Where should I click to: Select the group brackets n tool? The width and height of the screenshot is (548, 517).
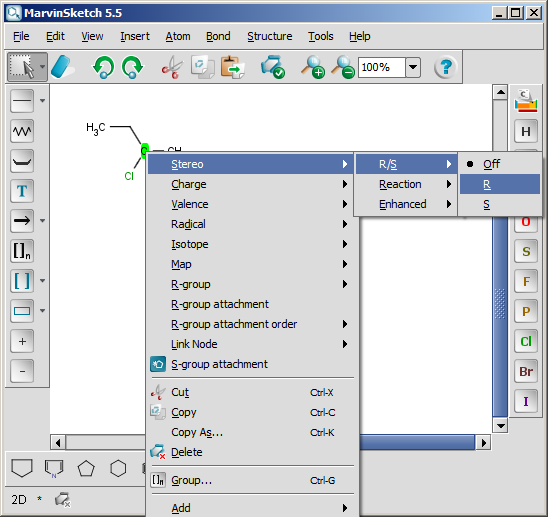click(x=22, y=251)
